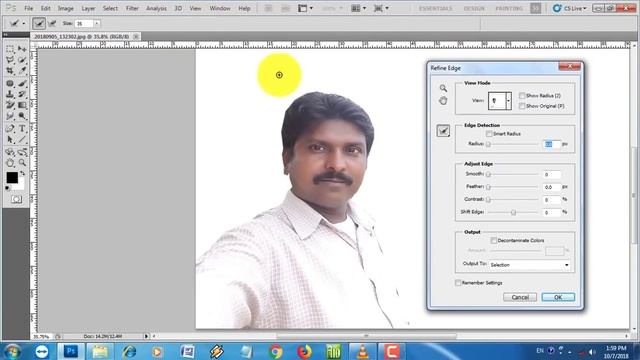This screenshot has height=360, width=640.
Task: Select the Zoom tool in toolbox
Action: tap(22, 163)
